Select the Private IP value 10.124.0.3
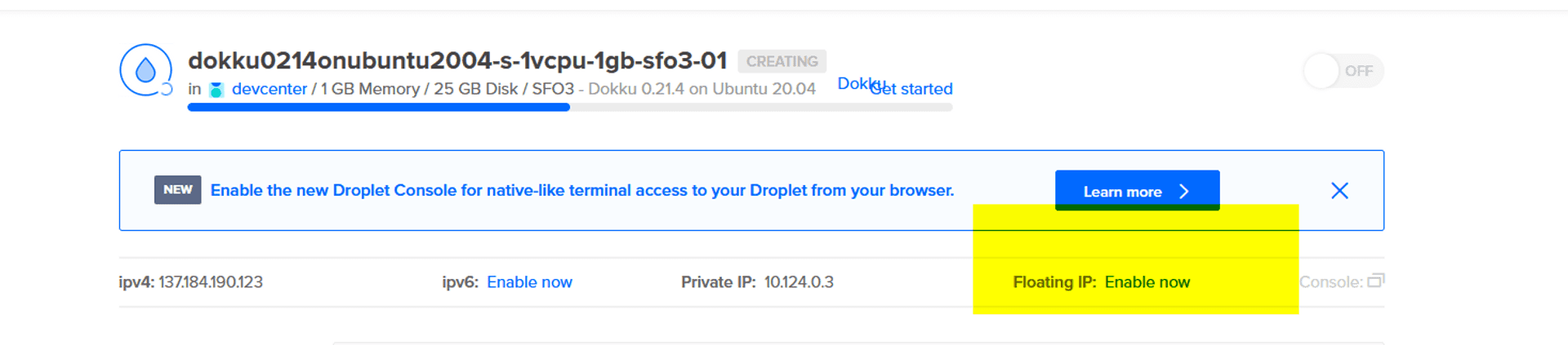This screenshot has width=1568, height=345. (x=799, y=282)
